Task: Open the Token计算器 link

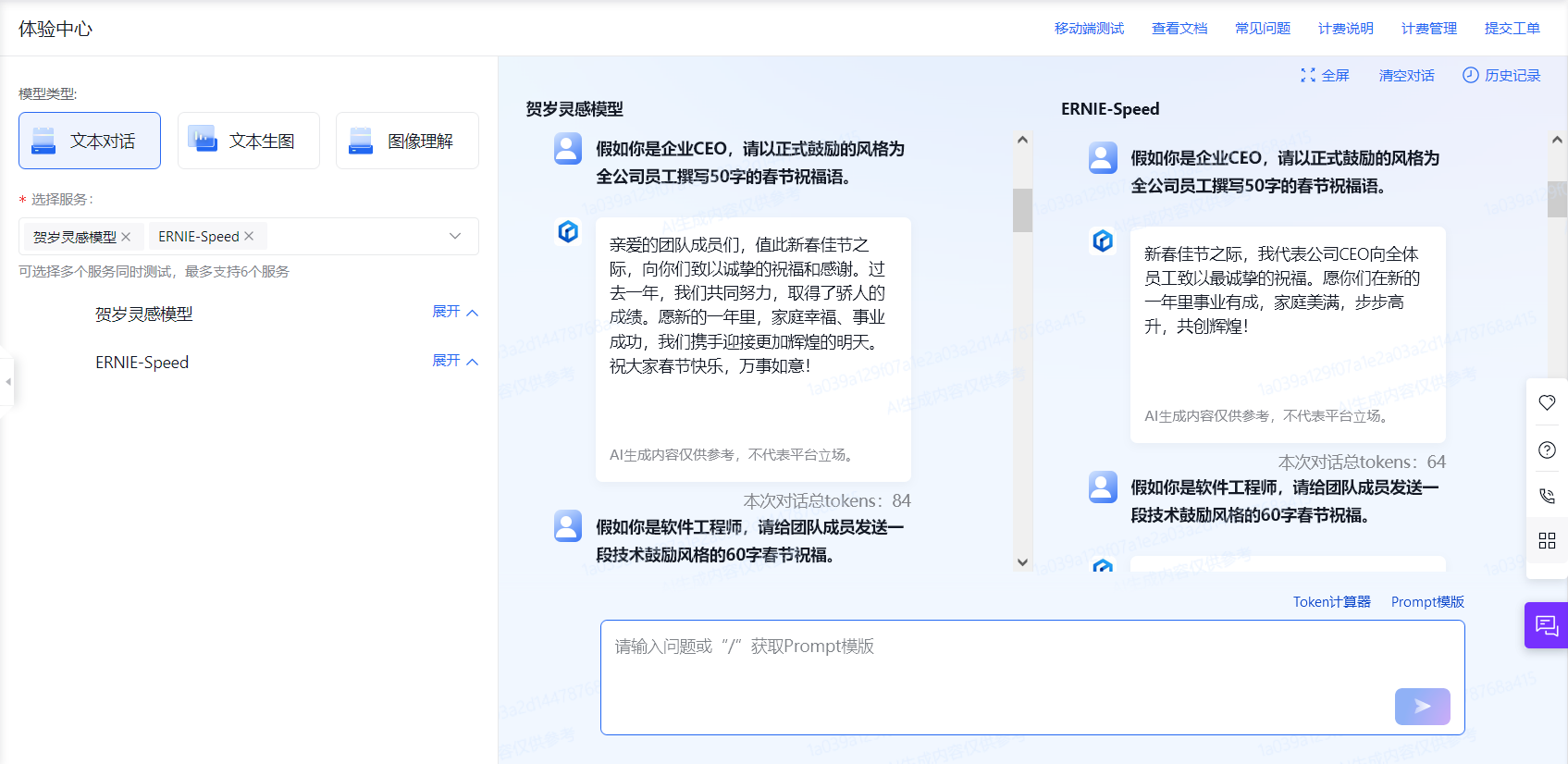Action: (1332, 602)
